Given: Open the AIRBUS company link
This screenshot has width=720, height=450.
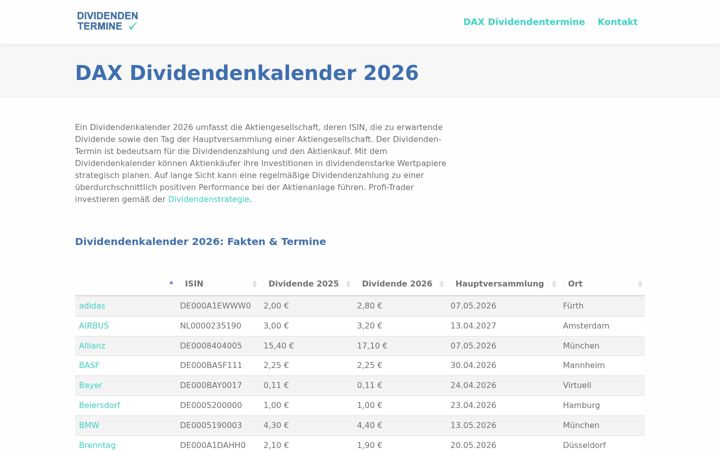Looking at the screenshot, I should coord(94,326).
